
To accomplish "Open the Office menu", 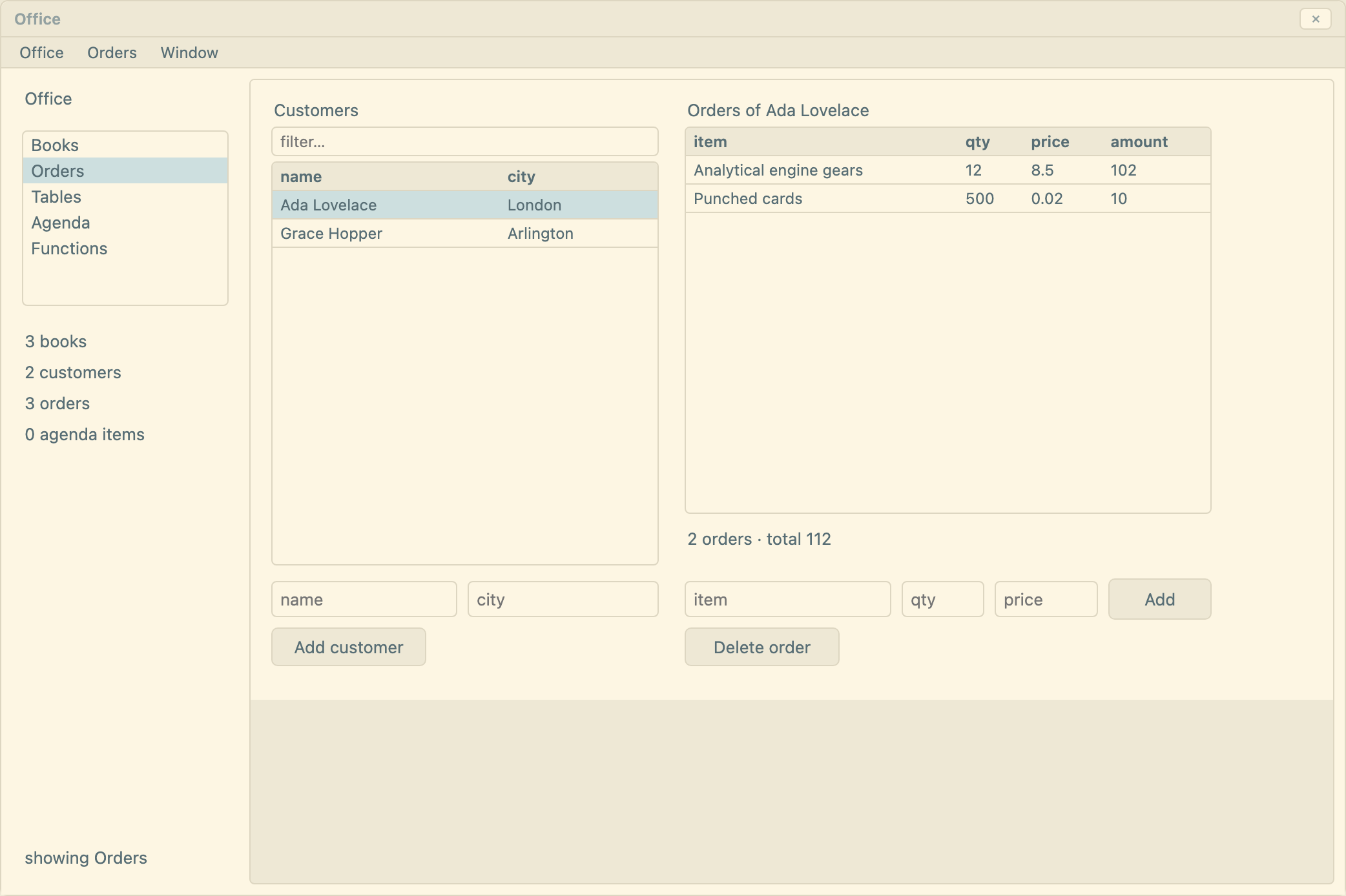I will [41, 53].
